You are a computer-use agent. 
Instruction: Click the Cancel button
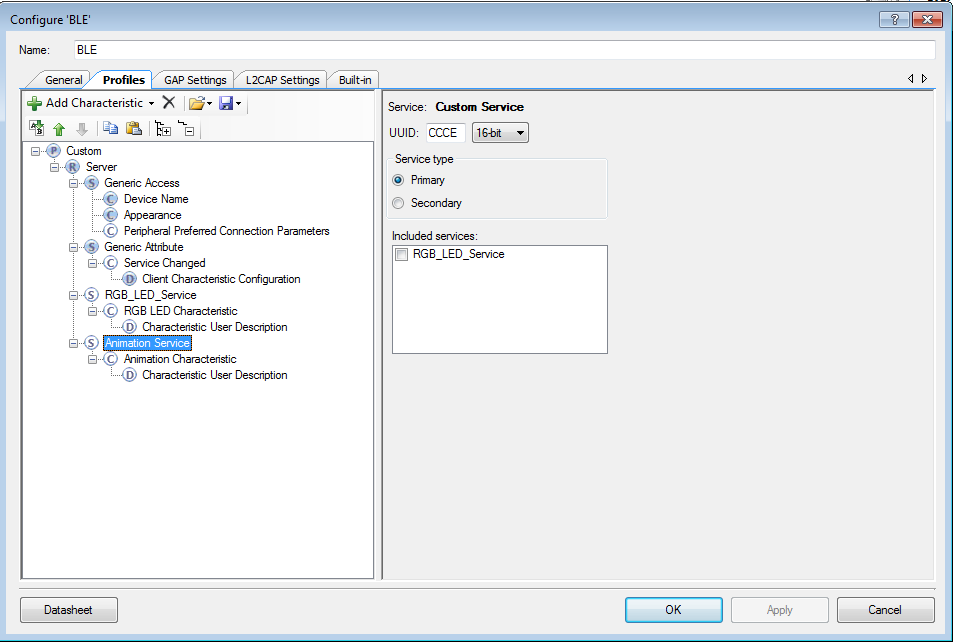(x=886, y=610)
